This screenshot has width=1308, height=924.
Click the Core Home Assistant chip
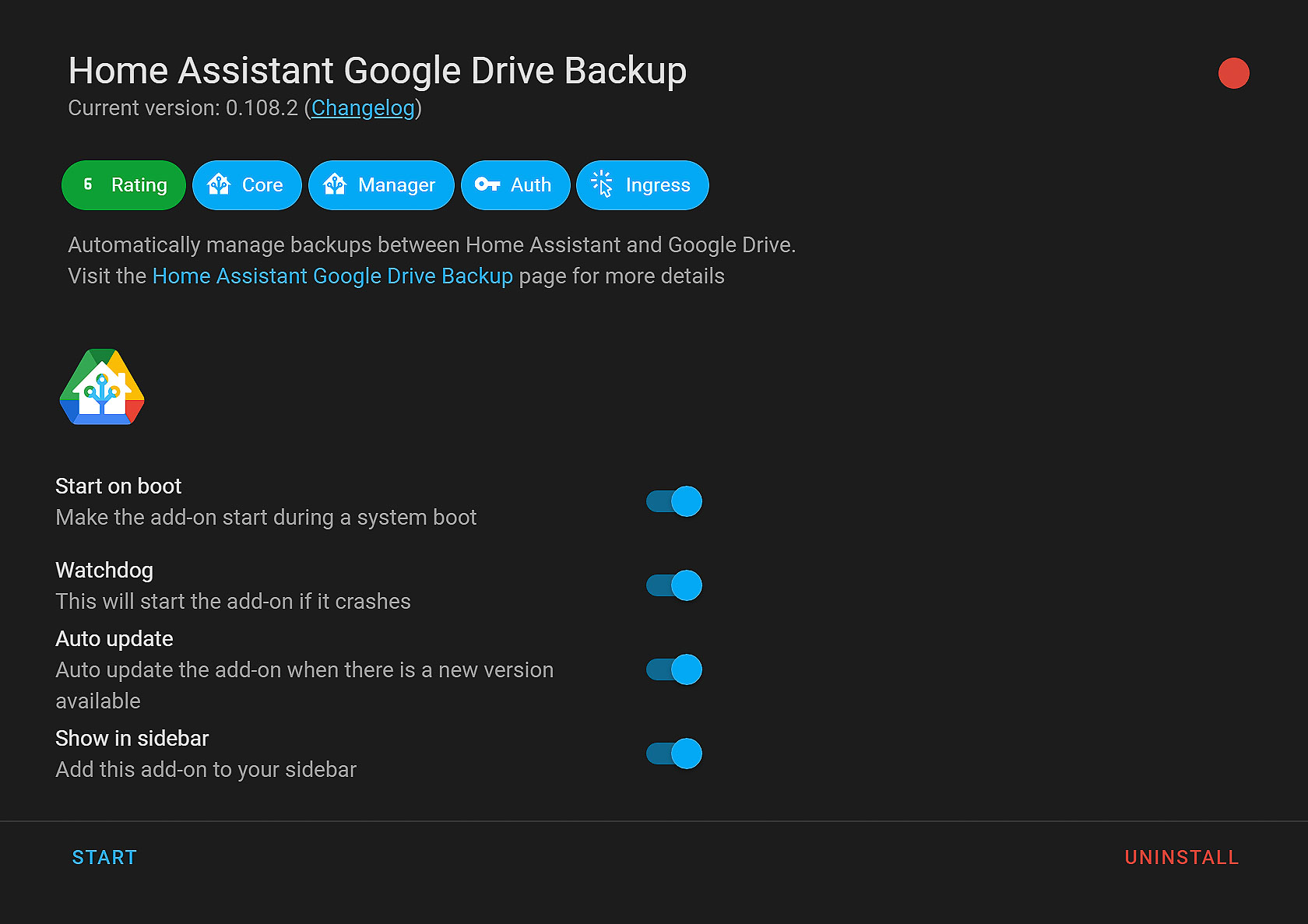click(x=247, y=185)
